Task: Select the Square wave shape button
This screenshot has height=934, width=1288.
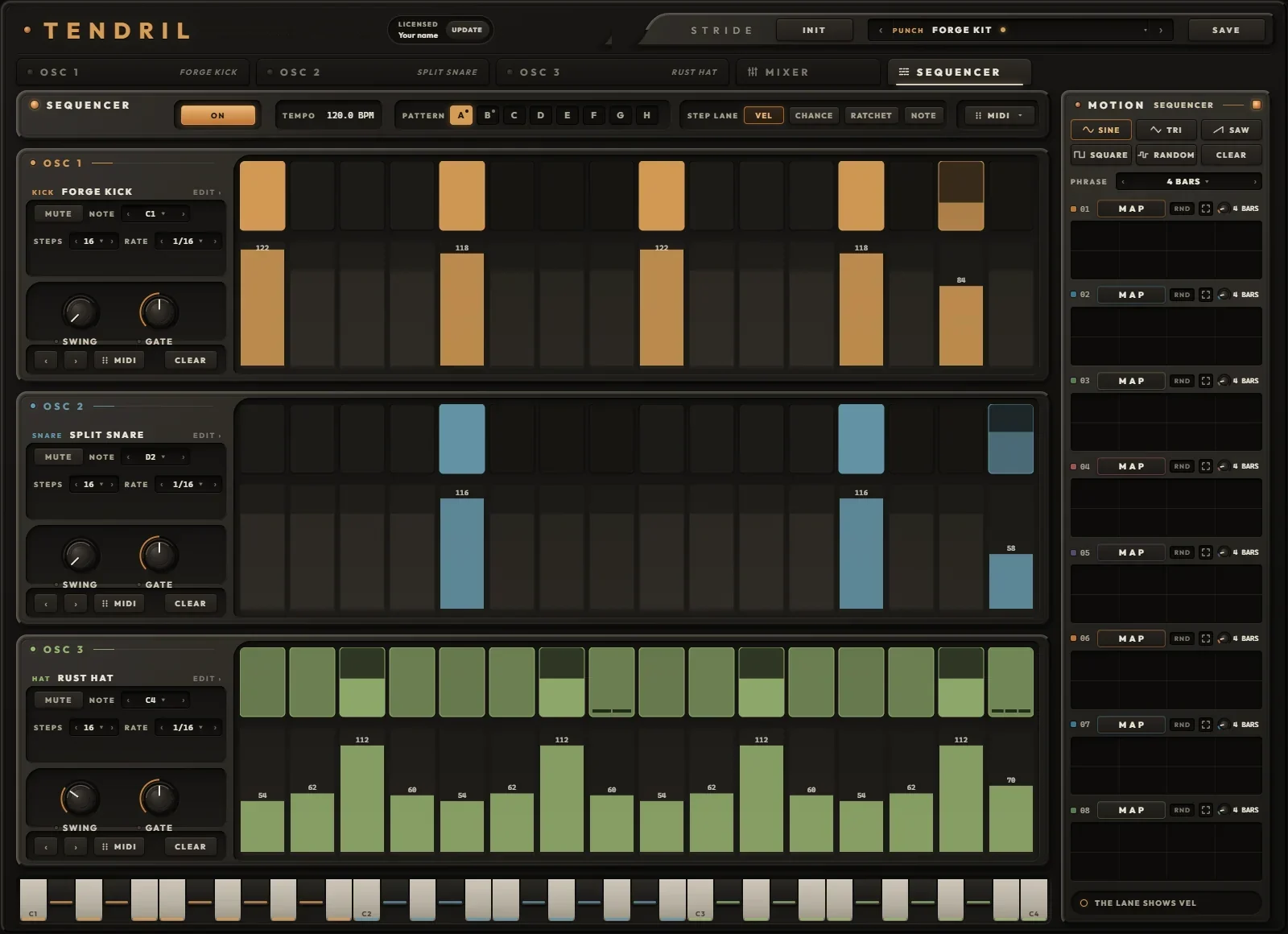Action: (1100, 155)
